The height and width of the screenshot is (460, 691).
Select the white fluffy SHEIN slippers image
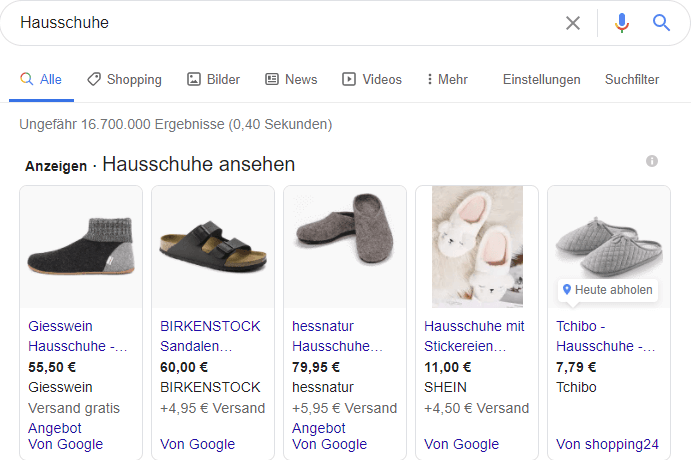click(477, 247)
